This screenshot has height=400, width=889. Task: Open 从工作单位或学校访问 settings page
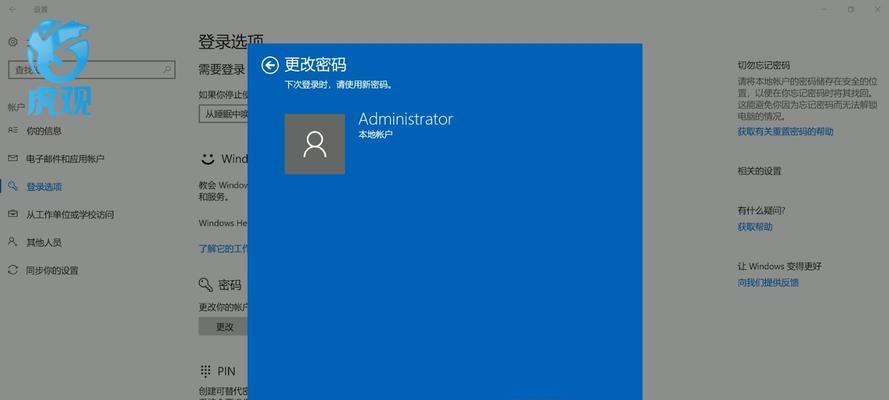tap(70, 214)
